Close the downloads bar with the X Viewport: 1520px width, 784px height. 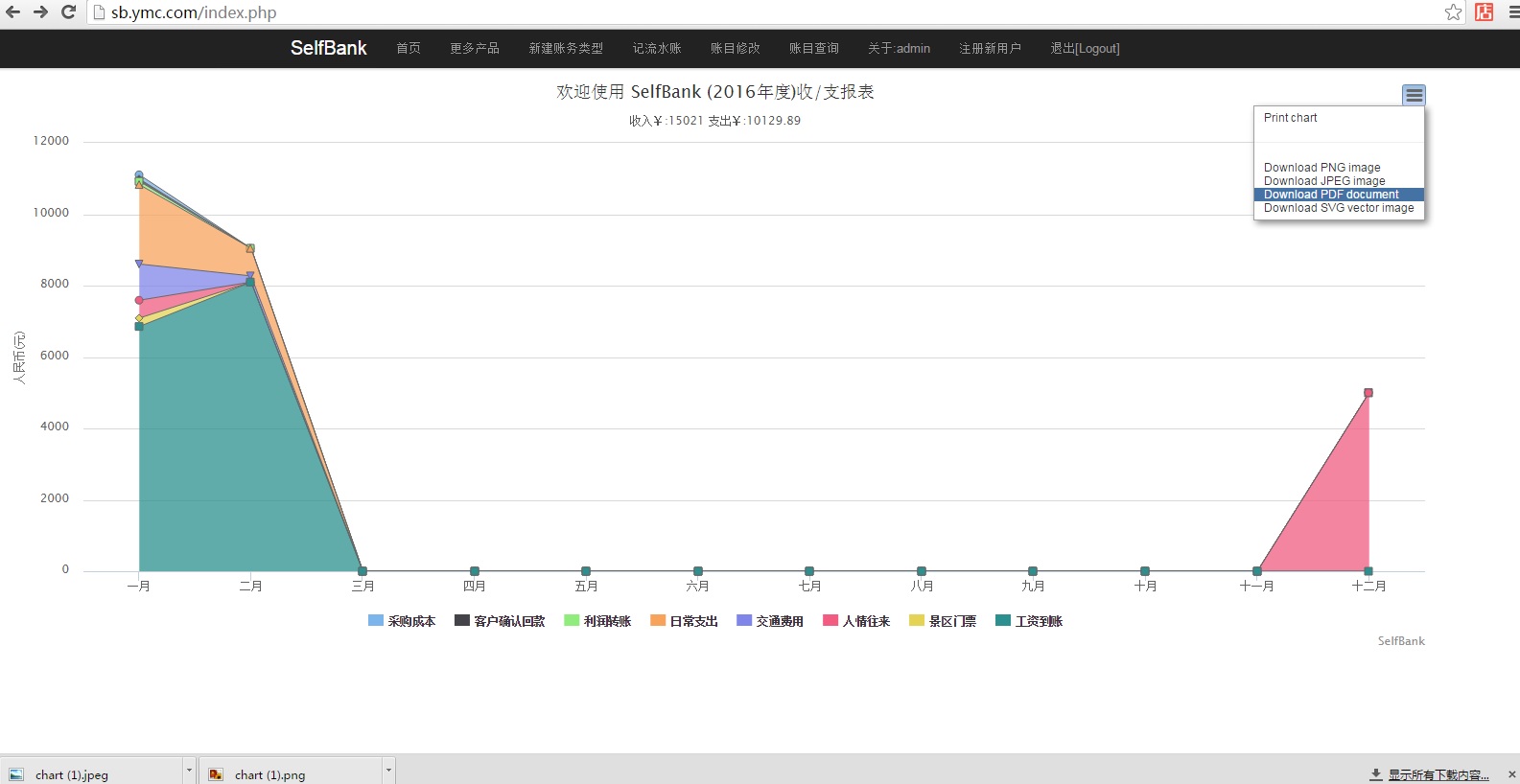point(1511,774)
